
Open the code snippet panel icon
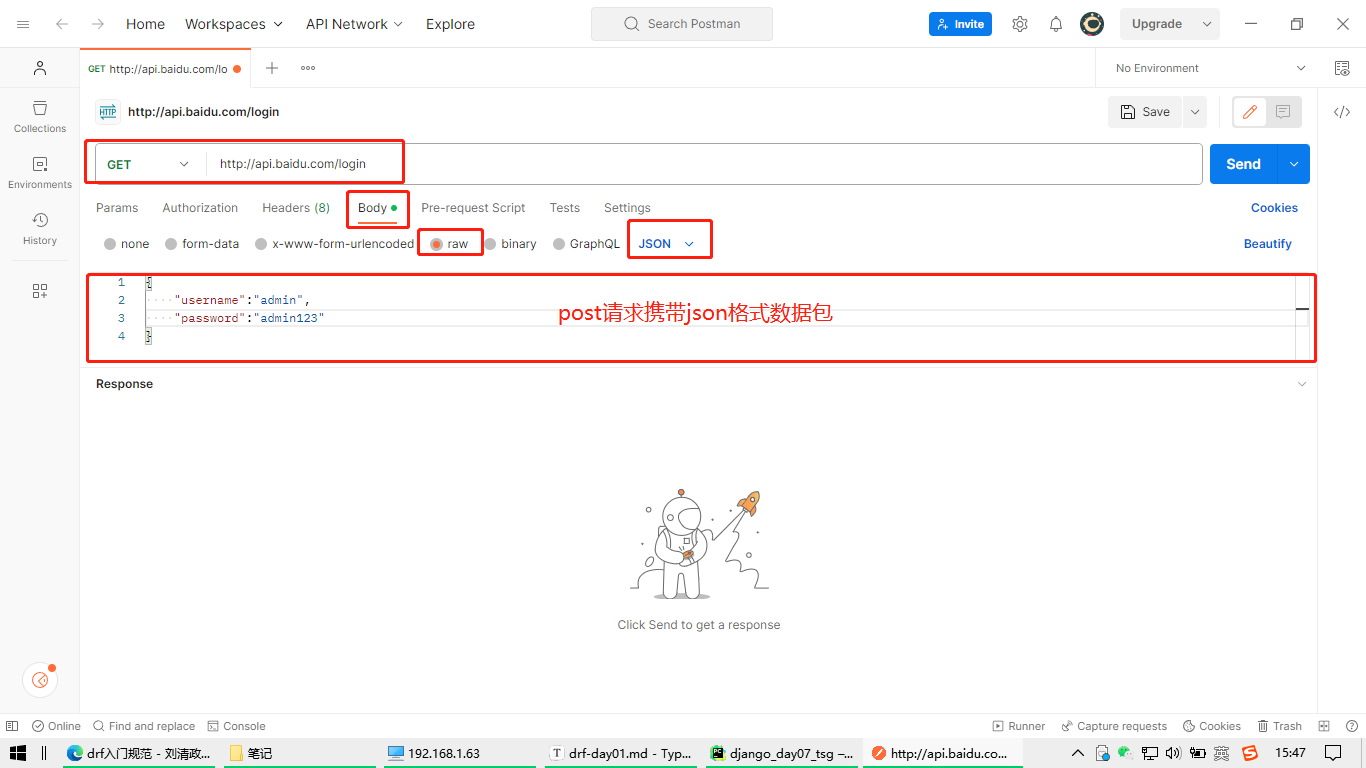click(1342, 112)
